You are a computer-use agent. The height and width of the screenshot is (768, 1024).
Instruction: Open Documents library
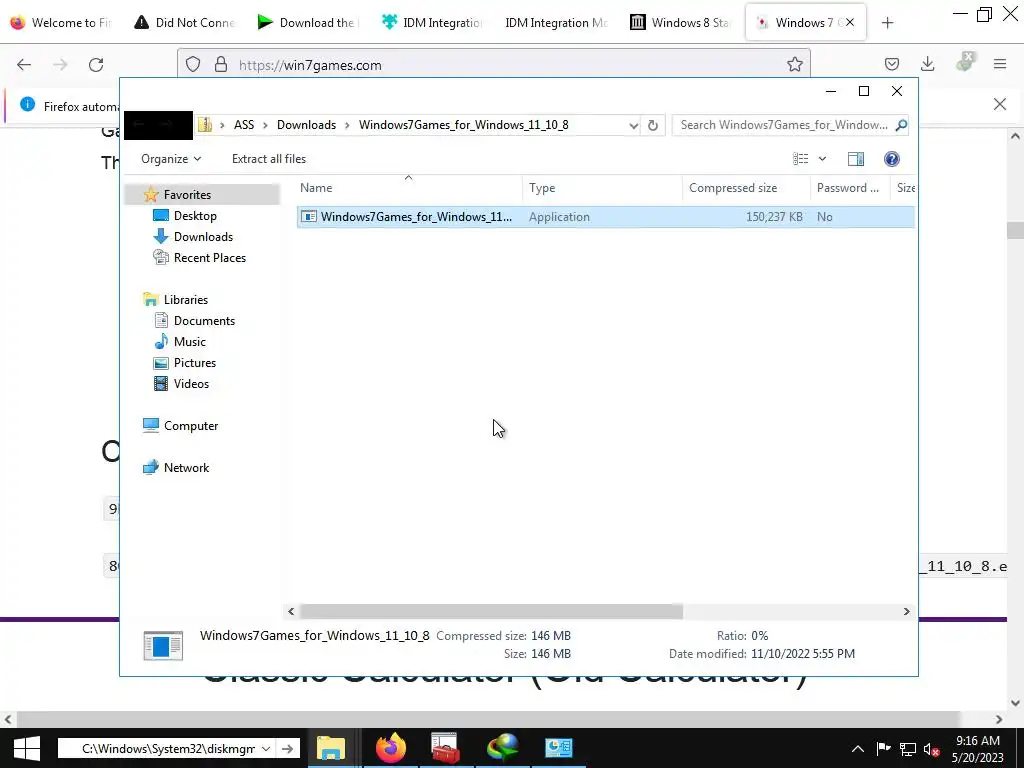[204, 321]
